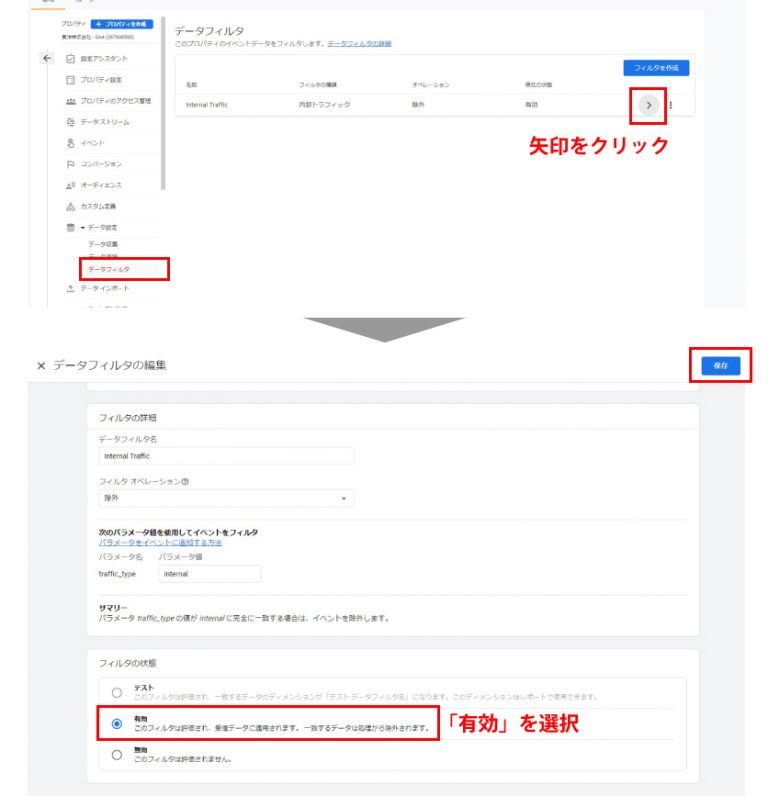The height and width of the screenshot is (796, 768).
Task: Collapse the データ設定 tree section
Action: tap(83, 227)
